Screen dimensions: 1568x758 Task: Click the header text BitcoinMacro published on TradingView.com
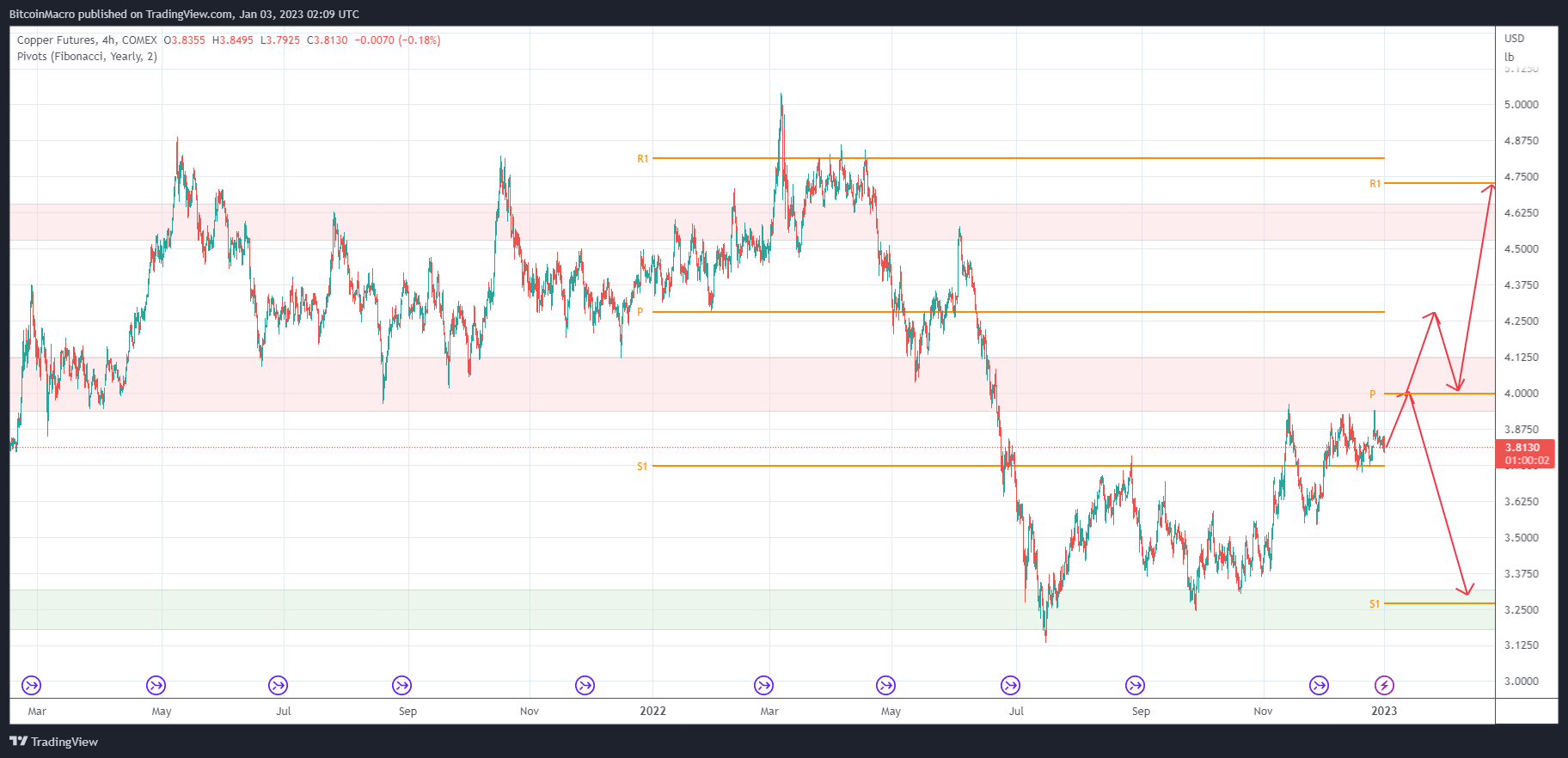(120, 14)
